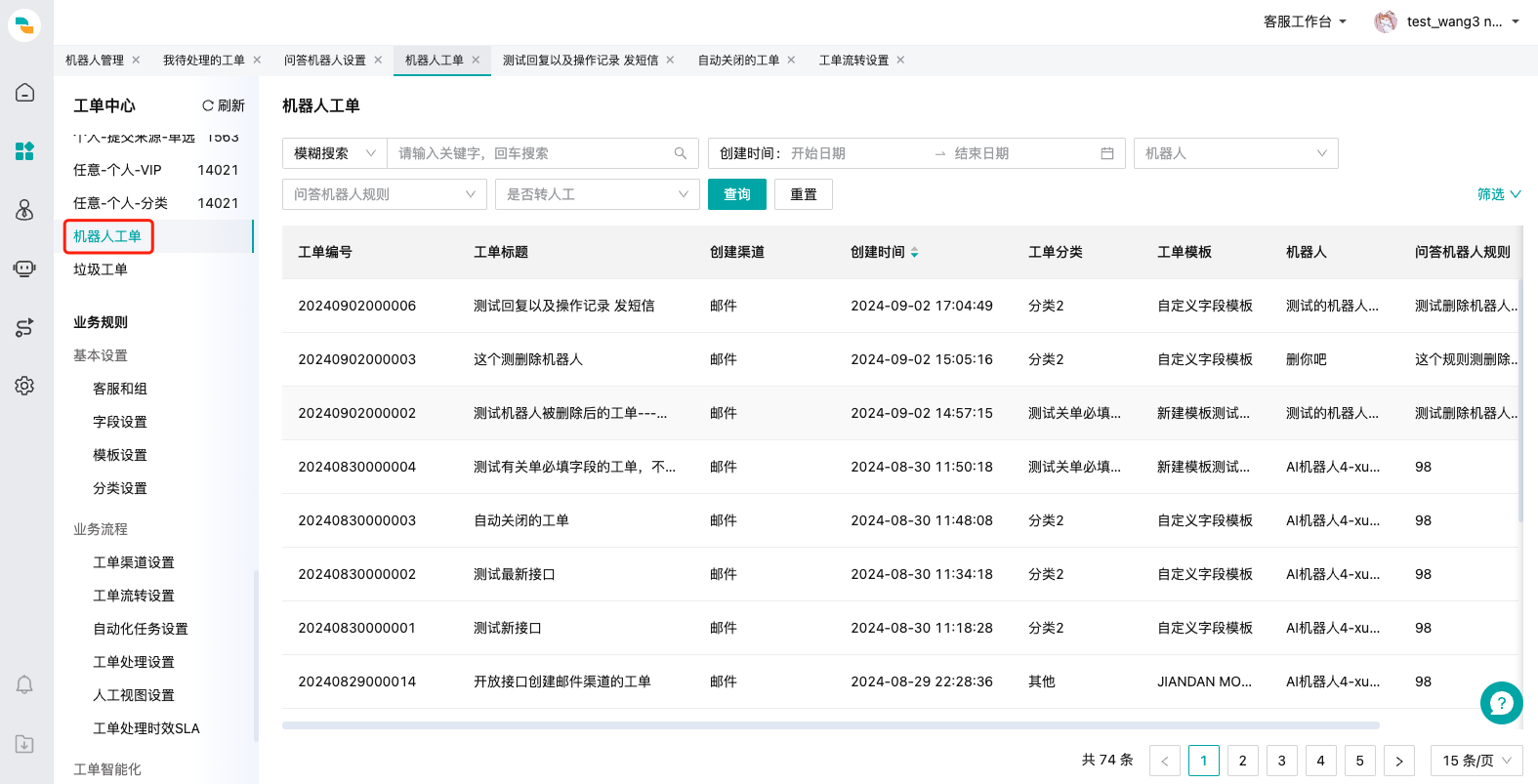Click the keyword search input field
Image resolution: width=1538 pixels, height=784 pixels.
(532, 153)
